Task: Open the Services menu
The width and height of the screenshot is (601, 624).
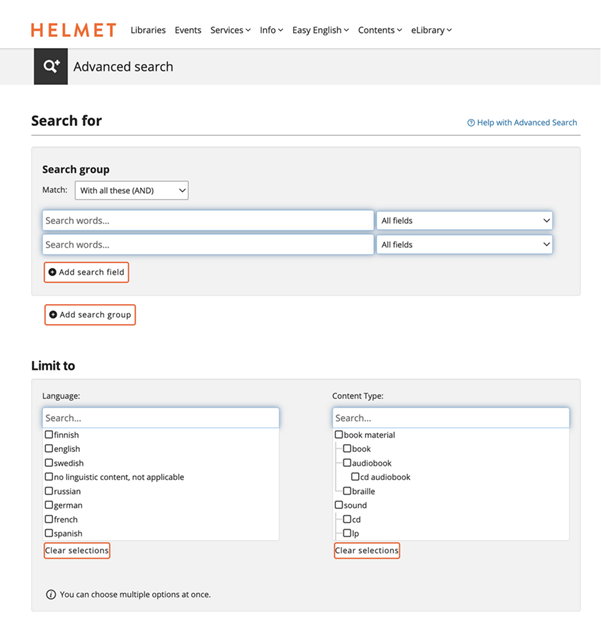Action: pyautogui.click(x=230, y=30)
